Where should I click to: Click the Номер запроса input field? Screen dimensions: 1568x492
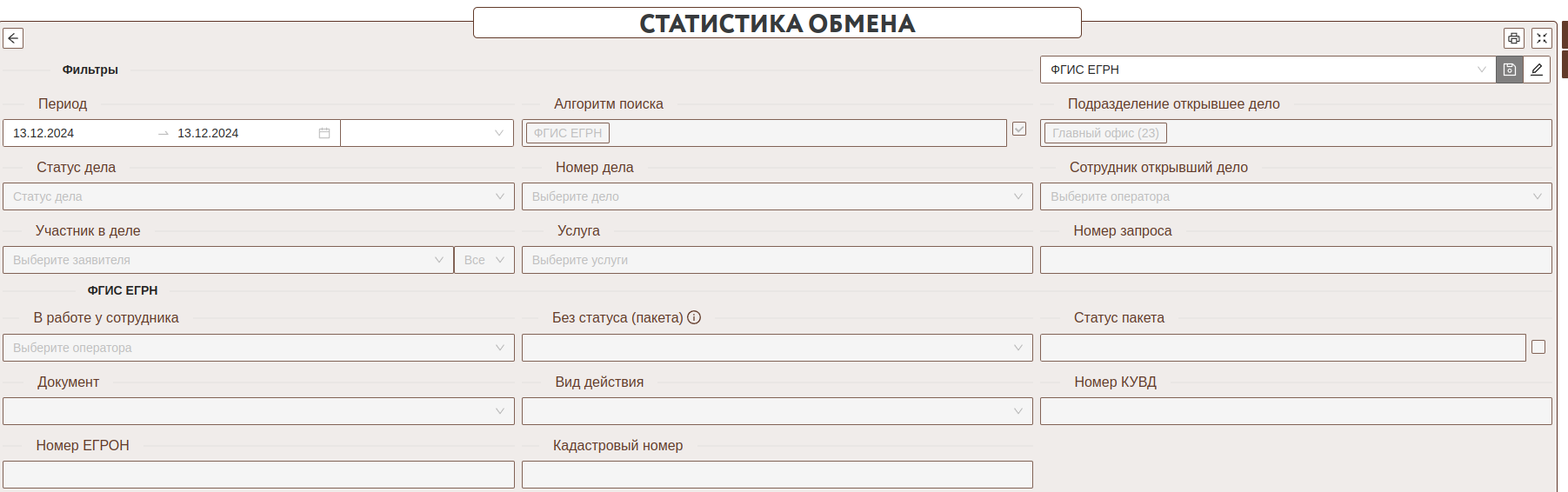pyautogui.click(x=1295, y=260)
